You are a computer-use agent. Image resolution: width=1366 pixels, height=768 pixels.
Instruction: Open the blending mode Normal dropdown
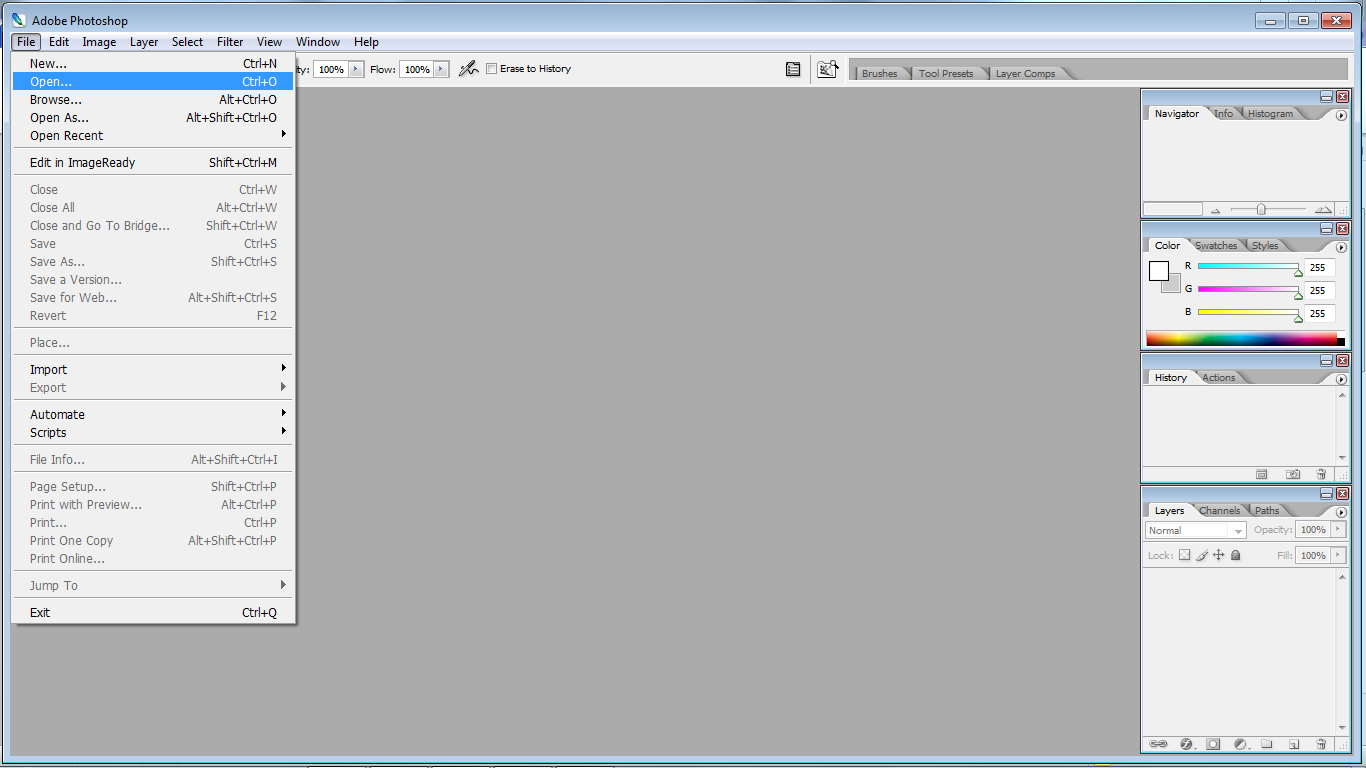pyautogui.click(x=1195, y=530)
